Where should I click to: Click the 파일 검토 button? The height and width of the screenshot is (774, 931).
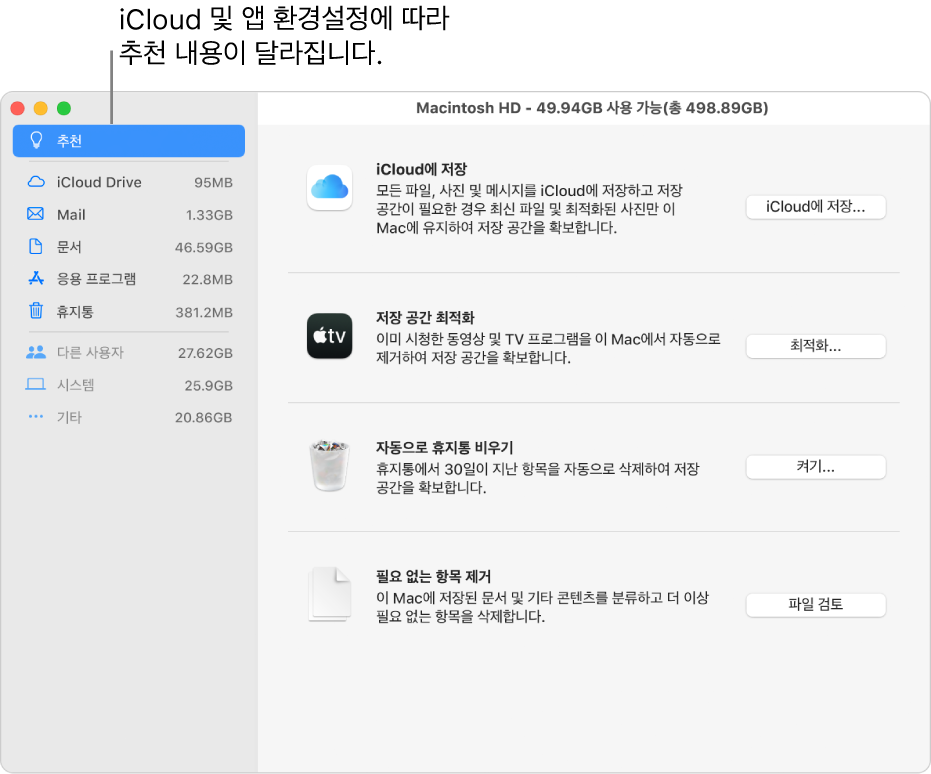815,605
